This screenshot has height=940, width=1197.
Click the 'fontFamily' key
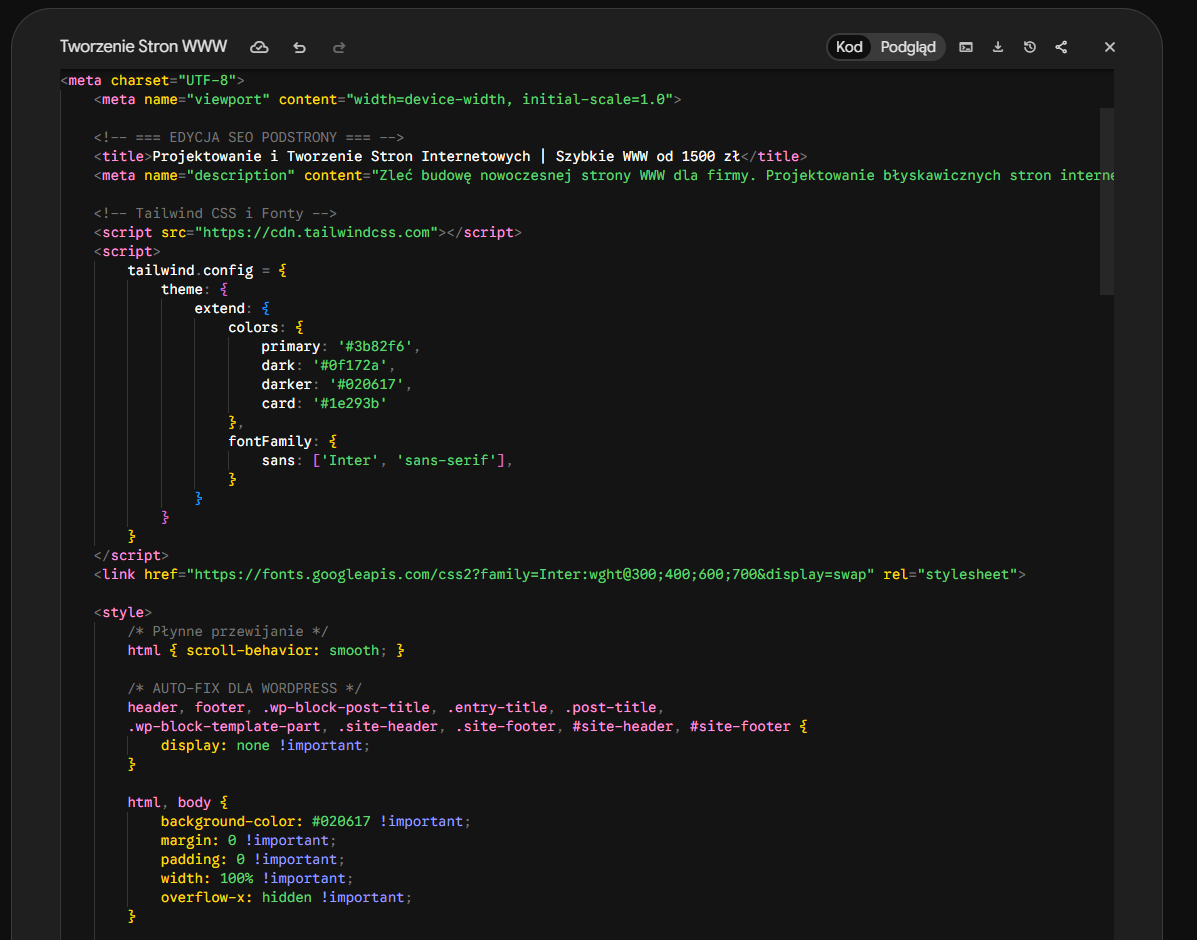[x=269, y=441]
